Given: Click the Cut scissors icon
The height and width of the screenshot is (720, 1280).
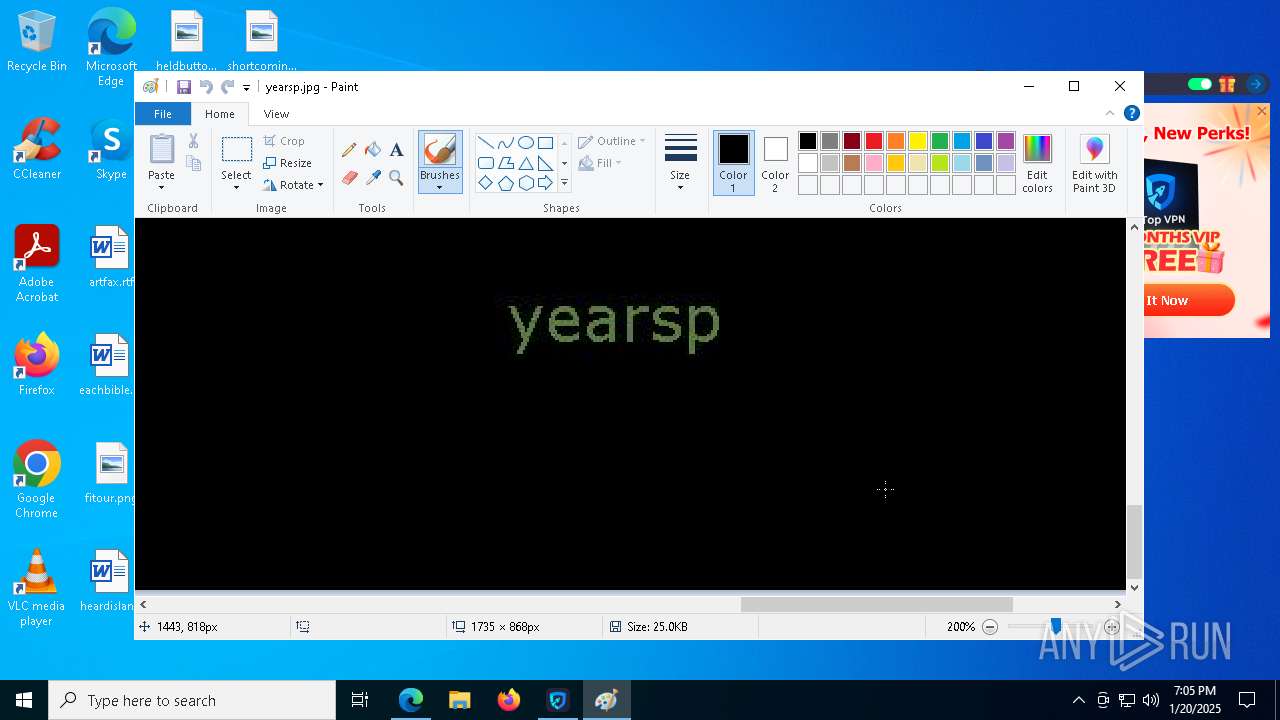Looking at the screenshot, I should 193,141.
